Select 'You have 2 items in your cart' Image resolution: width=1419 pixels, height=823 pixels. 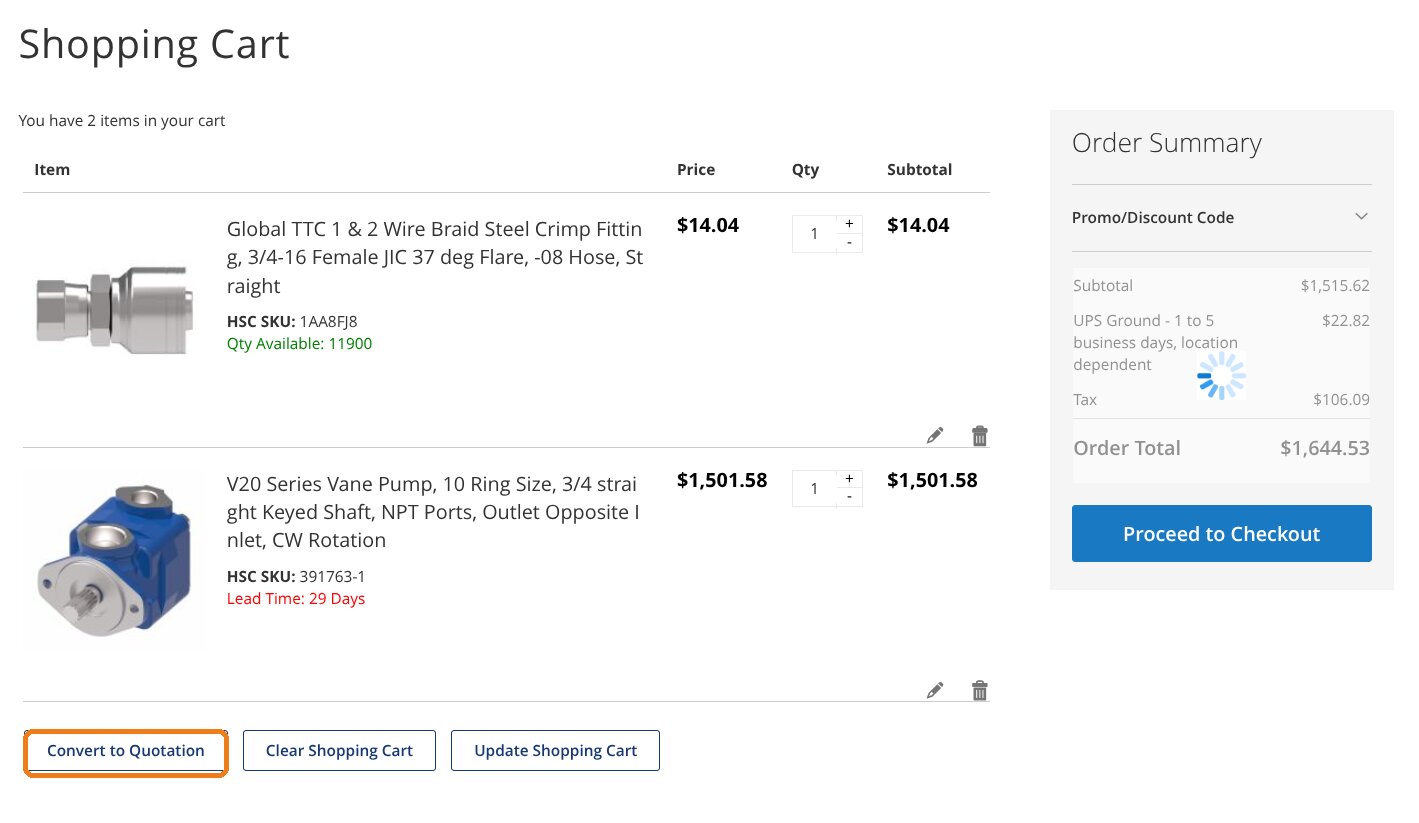122,121
